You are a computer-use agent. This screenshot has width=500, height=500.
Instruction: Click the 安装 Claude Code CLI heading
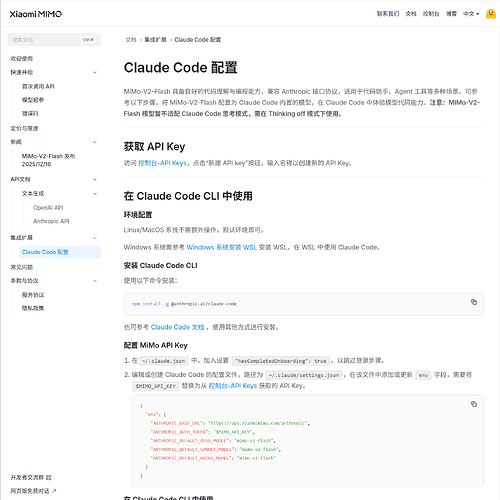(160, 266)
